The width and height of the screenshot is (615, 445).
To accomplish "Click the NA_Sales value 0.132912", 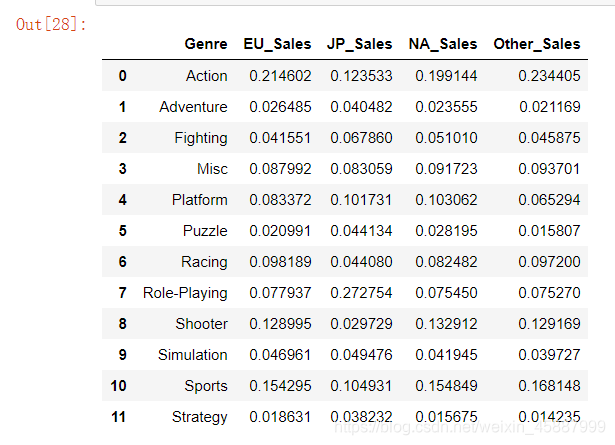I will [442, 324].
